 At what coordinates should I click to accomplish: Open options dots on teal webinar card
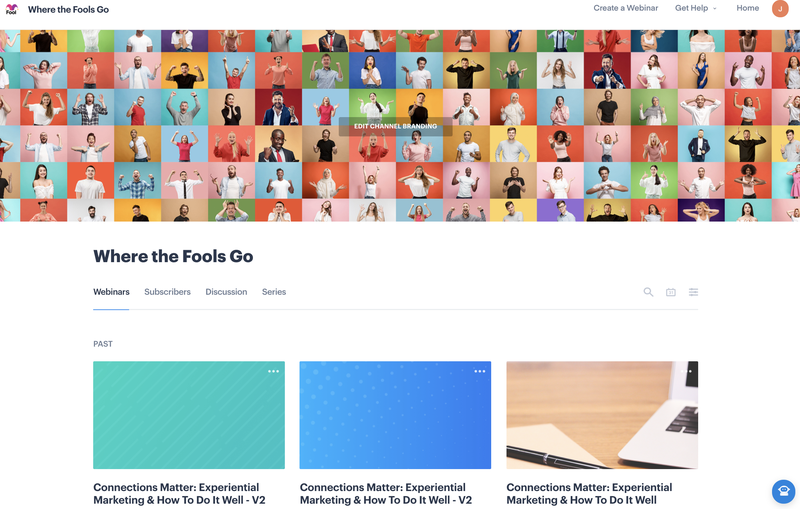click(273, 371)
